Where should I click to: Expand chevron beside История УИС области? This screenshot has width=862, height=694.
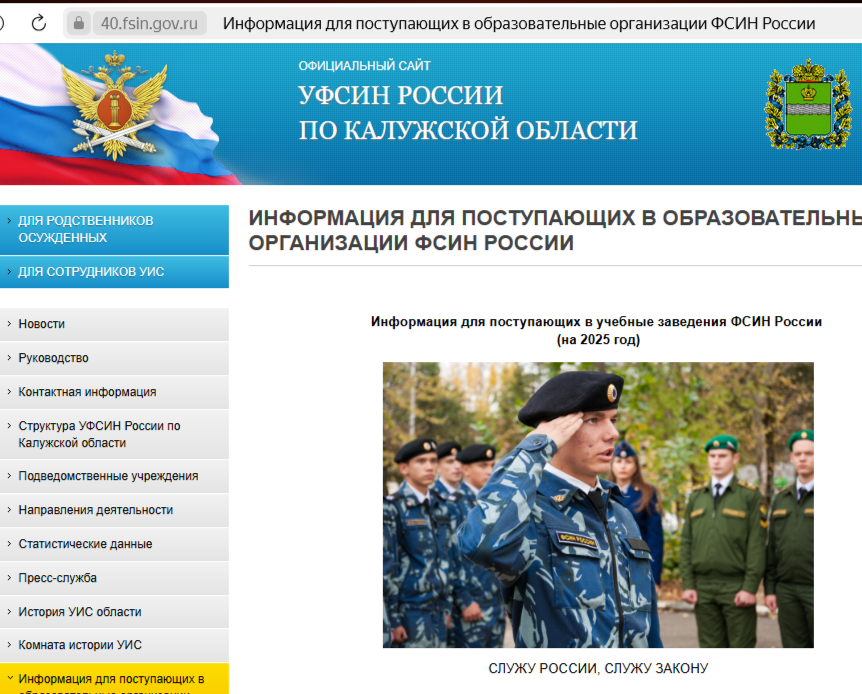[9, 612]
